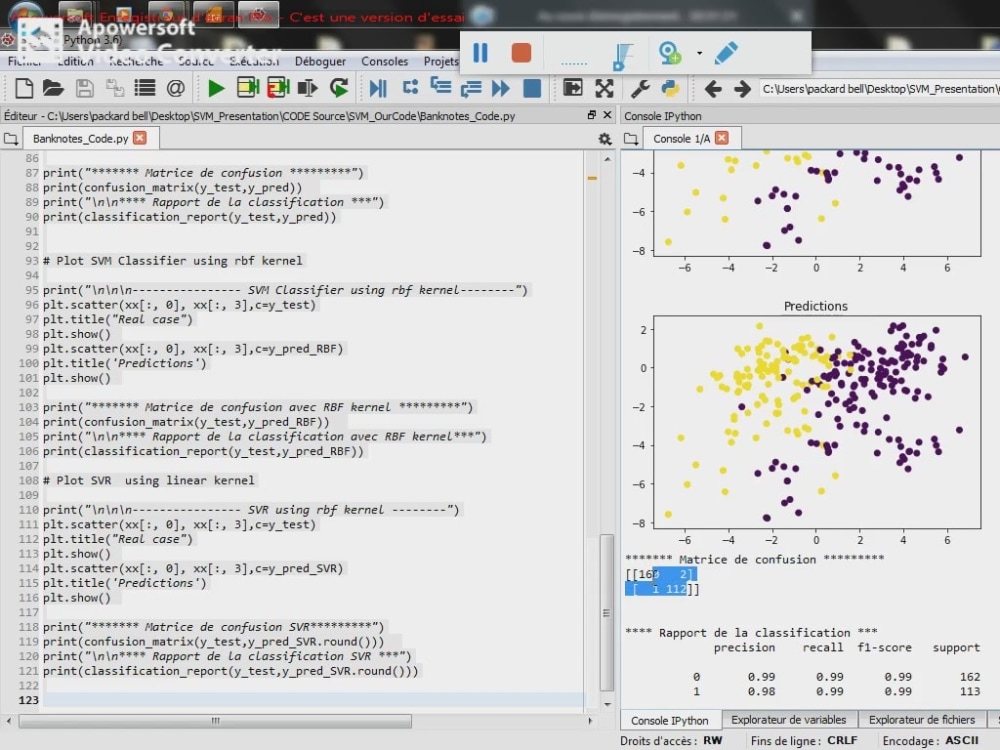Click the editor tab browse icon
Viewport: 1000px width, 750px height.
click(x=10, y=138)
